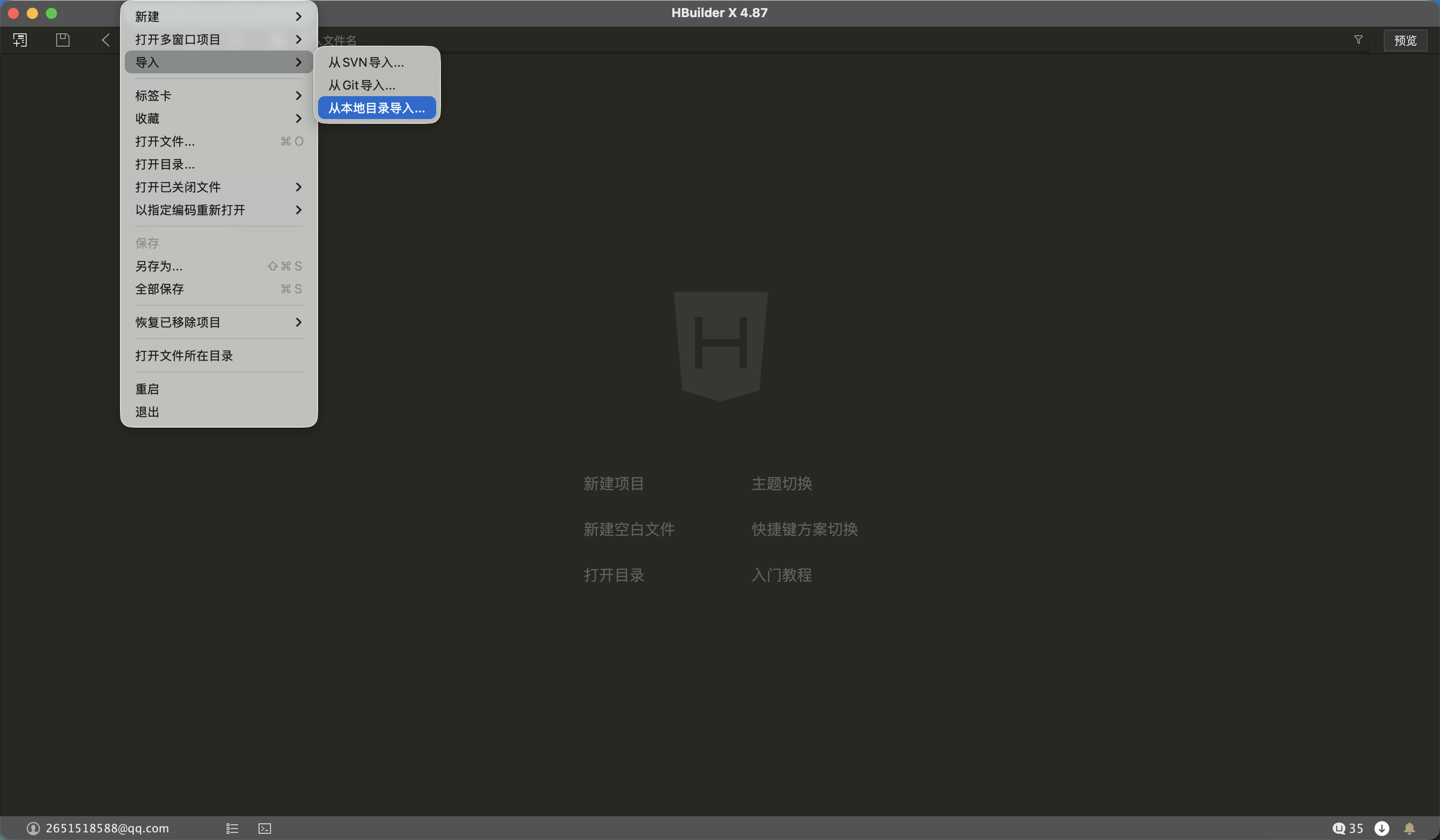Click the notification bell icon
The image size is (1440, 840).
click(1409, 828)
